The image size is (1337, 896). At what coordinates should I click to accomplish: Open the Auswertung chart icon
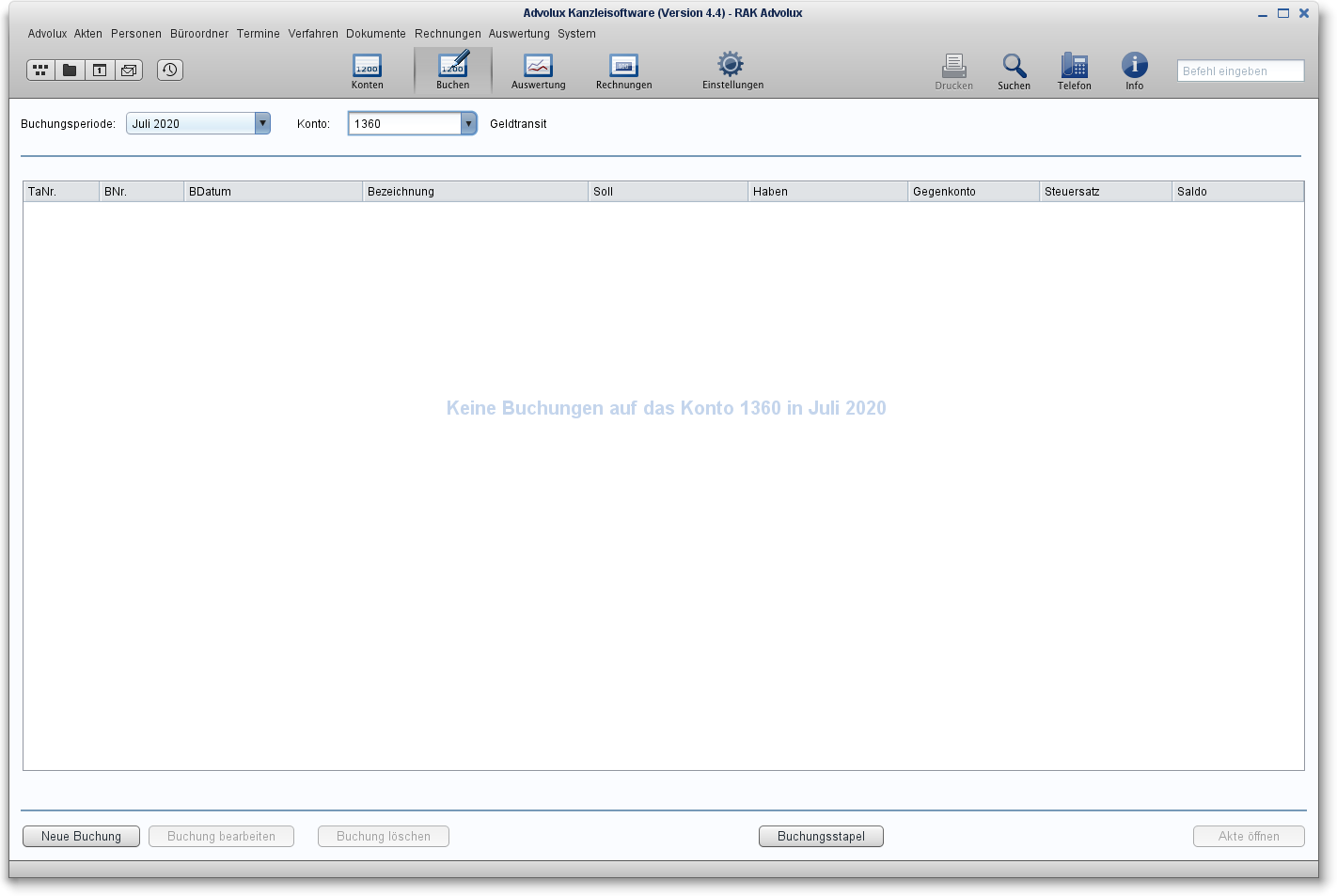(539, 71)
